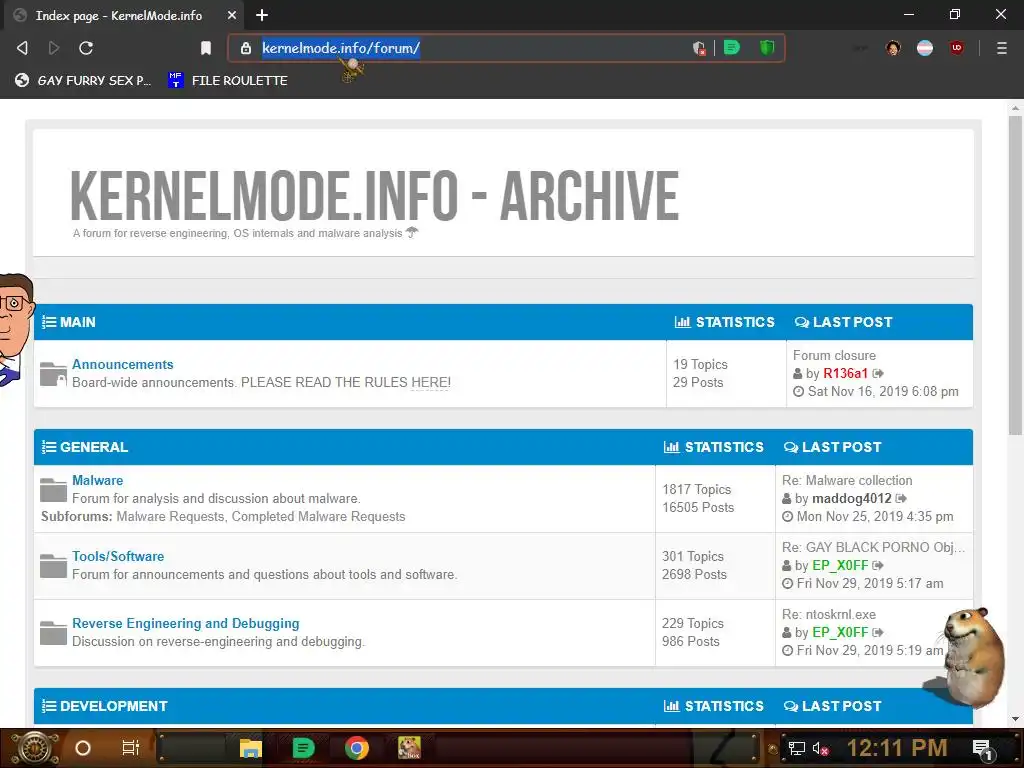Click the padlock icon in the address bar

click(x=246, y=48)
